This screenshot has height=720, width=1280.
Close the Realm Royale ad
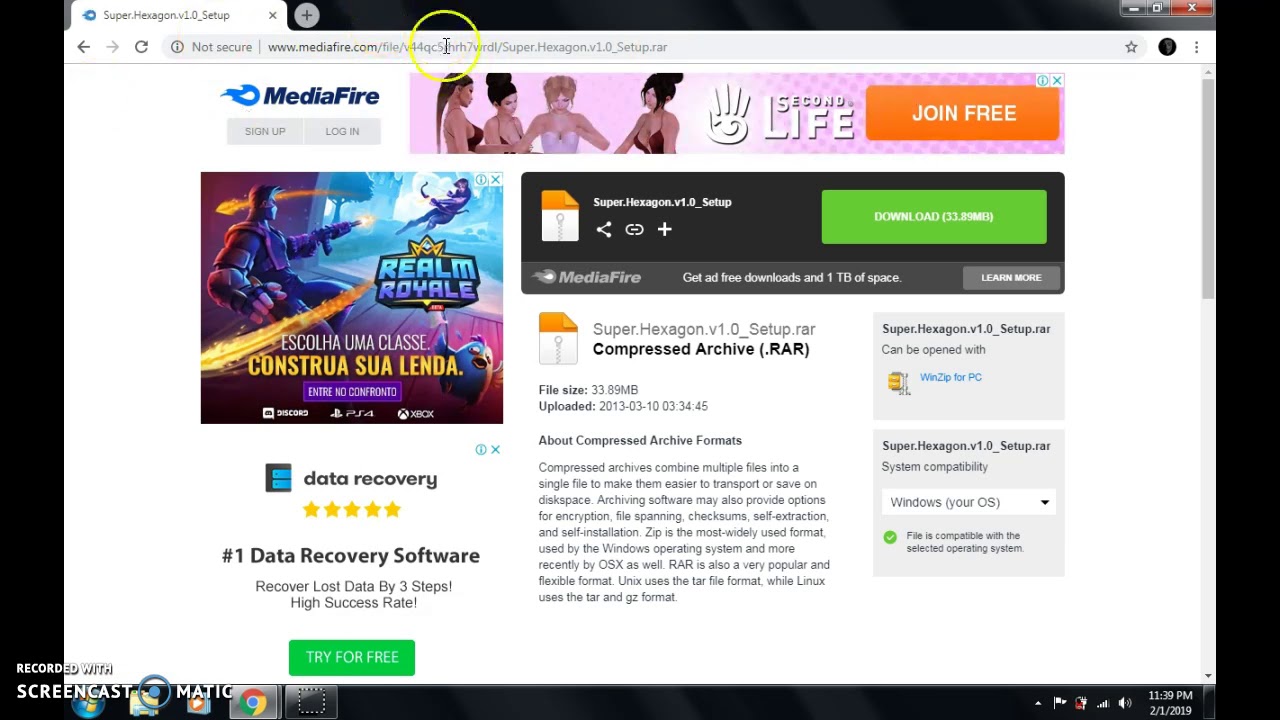pos(495,180)
